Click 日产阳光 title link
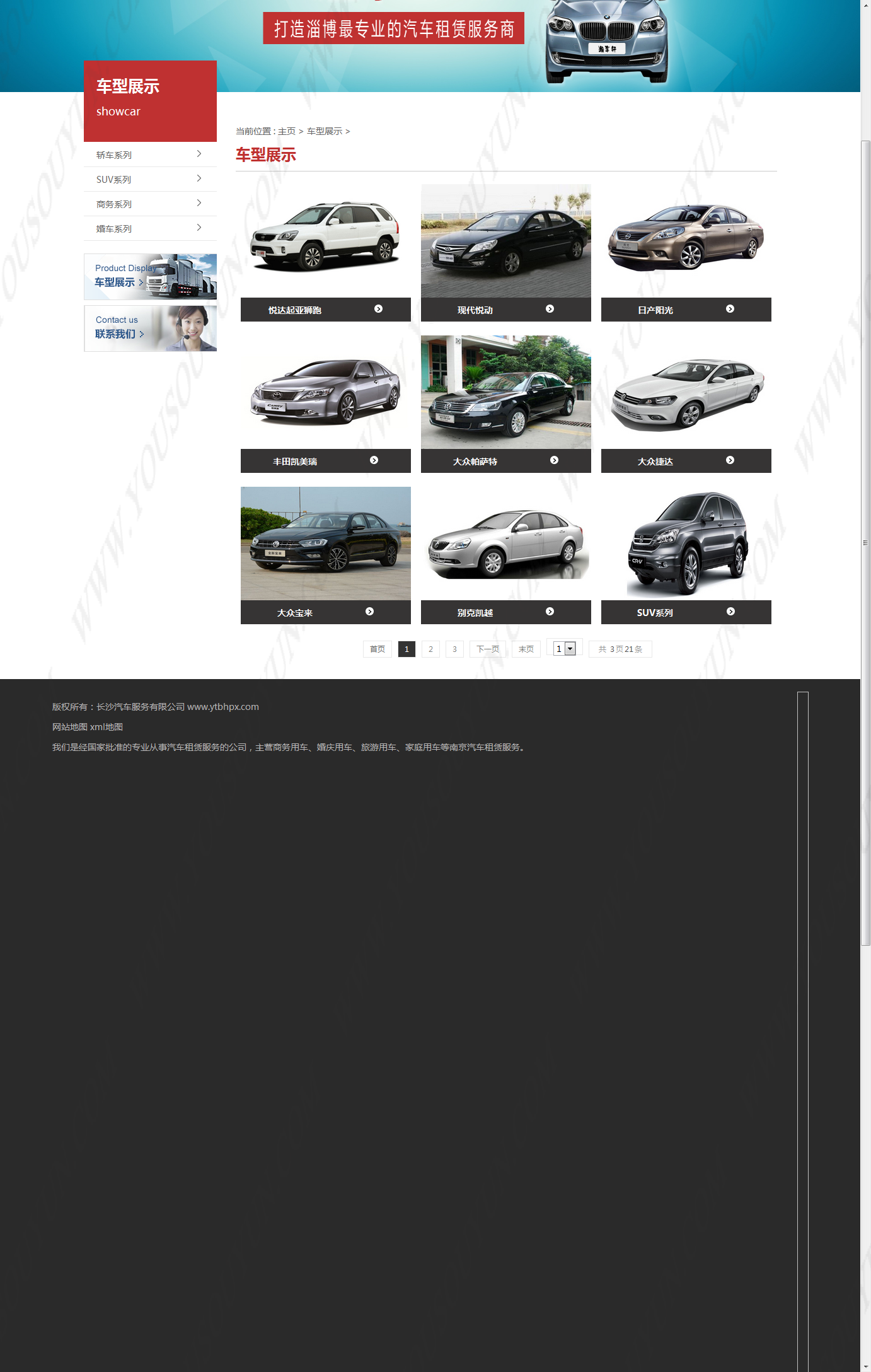The width and height of the screenshot is (871, 1372). point(655,310)
